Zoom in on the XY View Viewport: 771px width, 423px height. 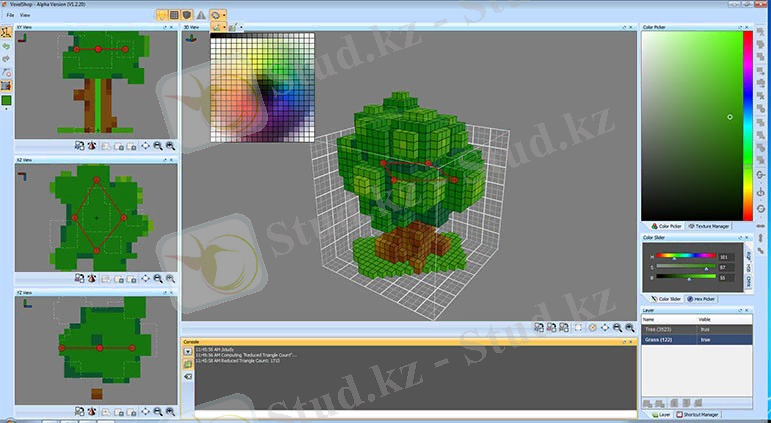(170, 145)
